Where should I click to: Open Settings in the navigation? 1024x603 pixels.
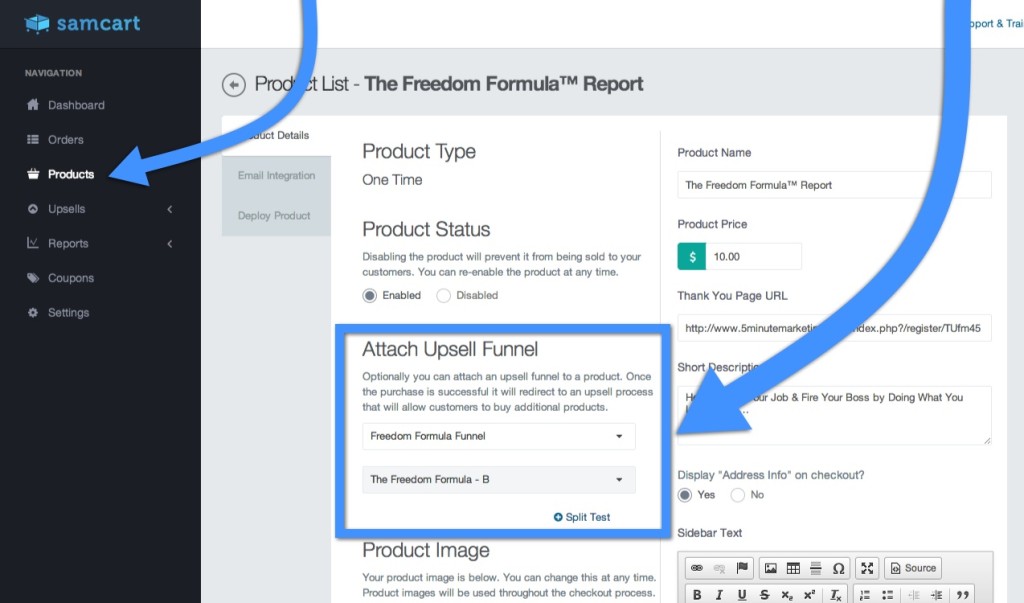(x=68, y=313)
